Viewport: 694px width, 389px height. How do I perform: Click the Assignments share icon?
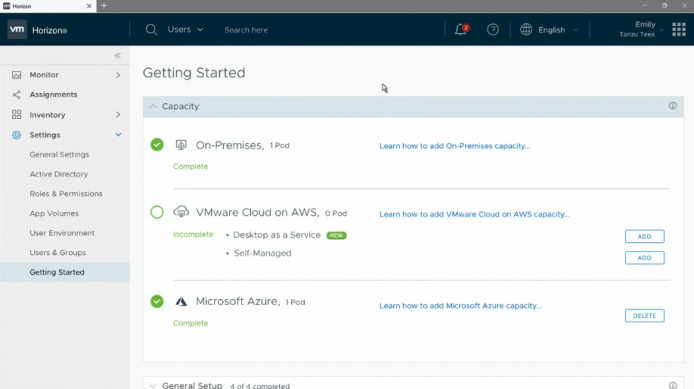[x=16, y=95]
